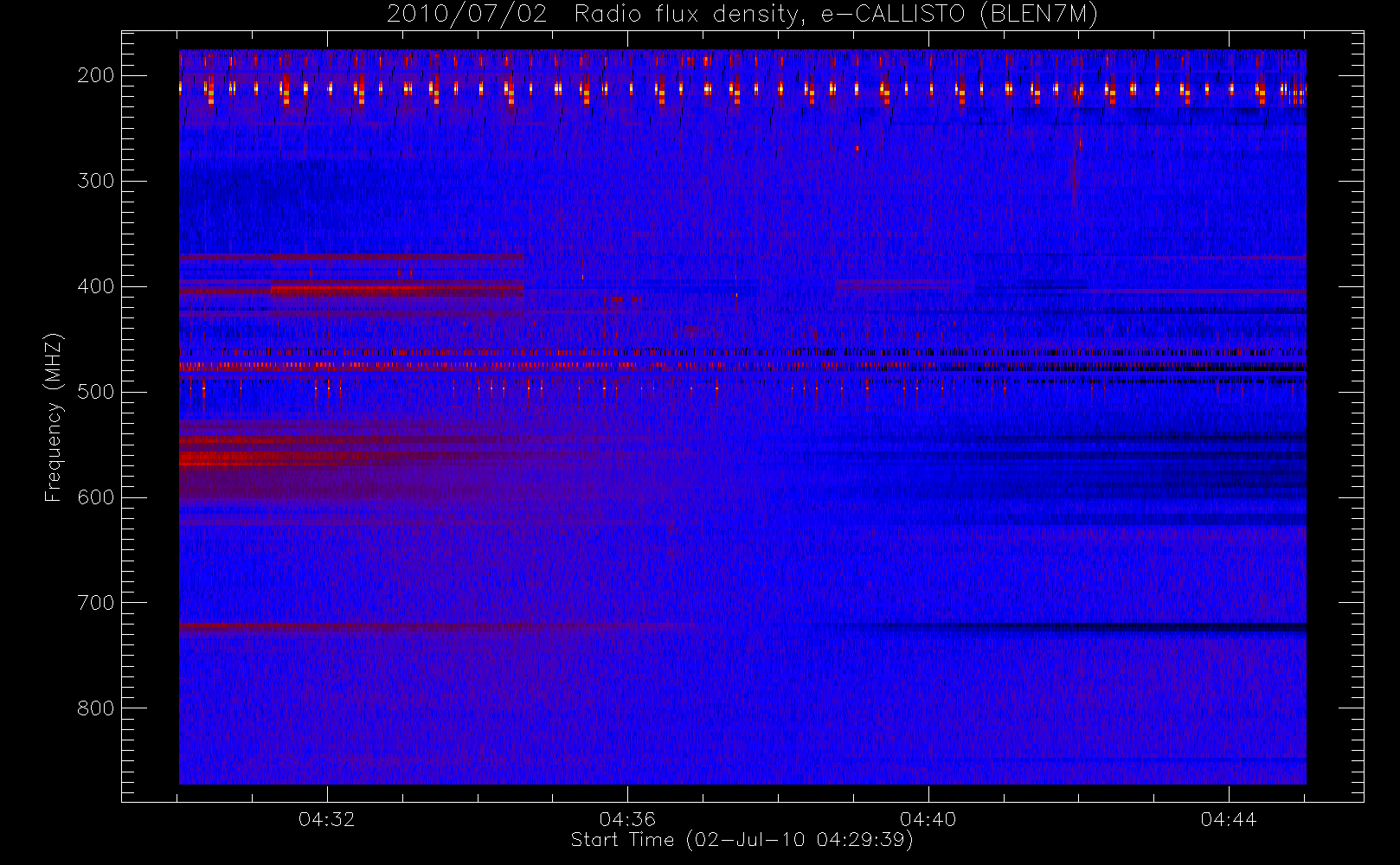1400x865 pixels.
Task: Click the 800 frequency tick label
Action: click(95, 708)
